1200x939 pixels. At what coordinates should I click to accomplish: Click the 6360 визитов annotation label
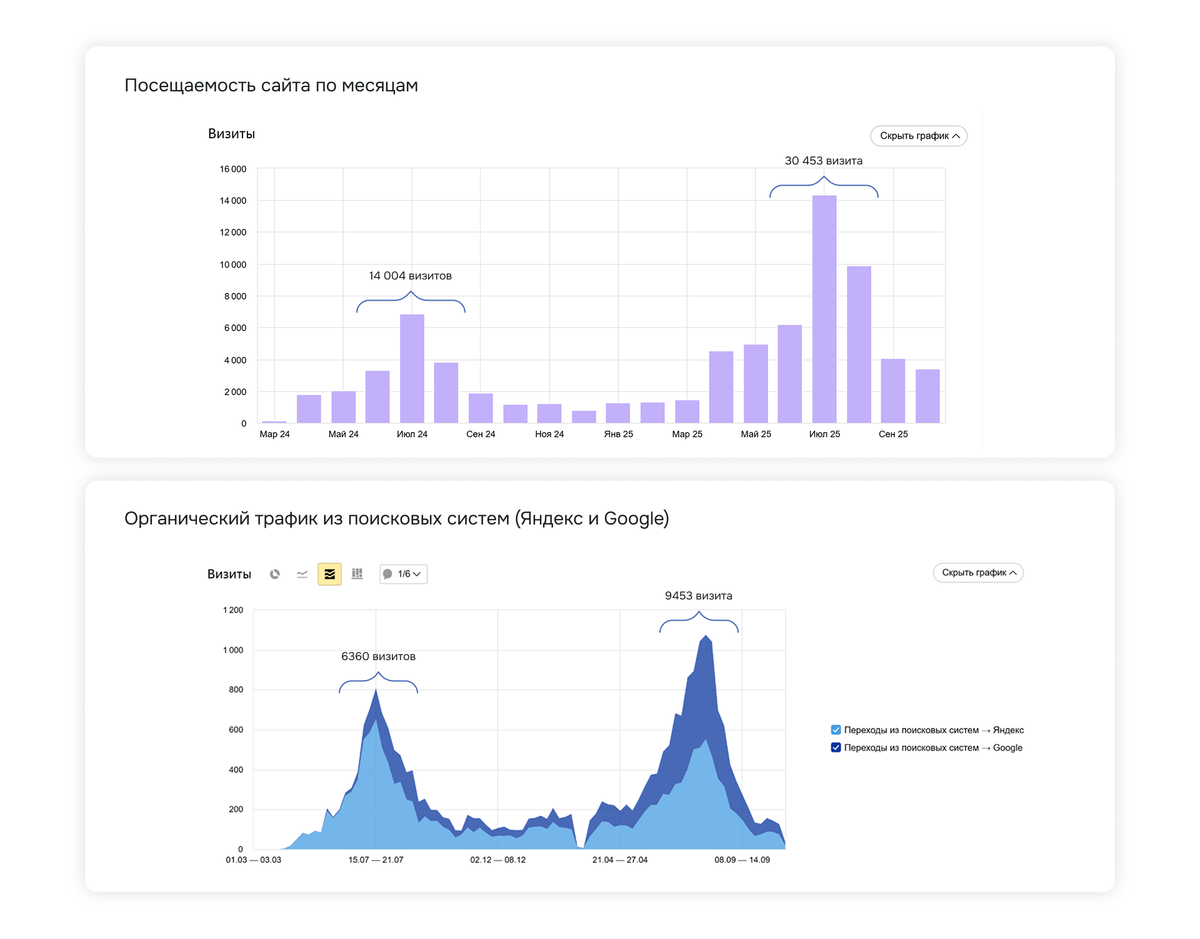(378, 657)
